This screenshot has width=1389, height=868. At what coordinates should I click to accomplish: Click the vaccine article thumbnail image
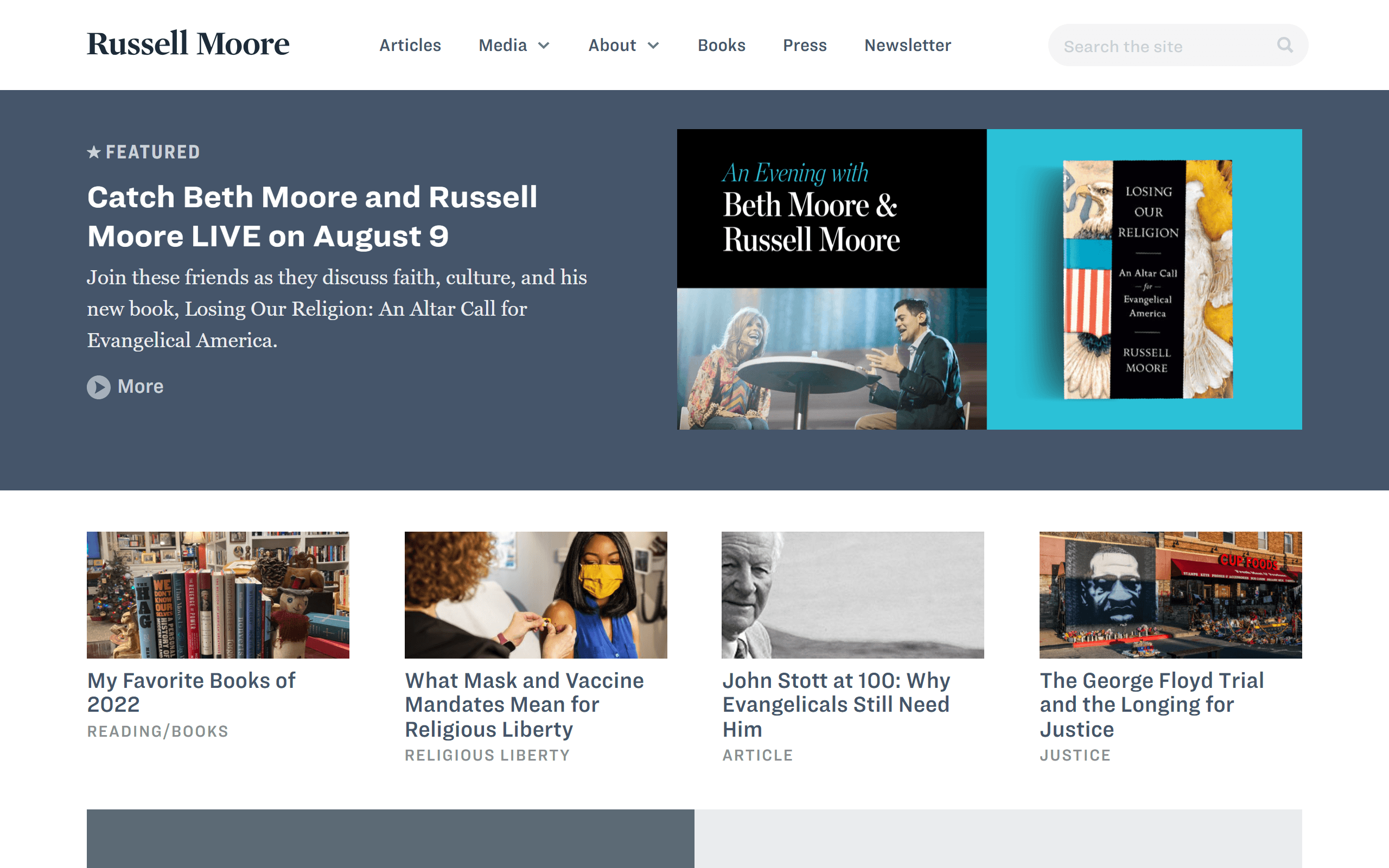(x=536, y=595)
